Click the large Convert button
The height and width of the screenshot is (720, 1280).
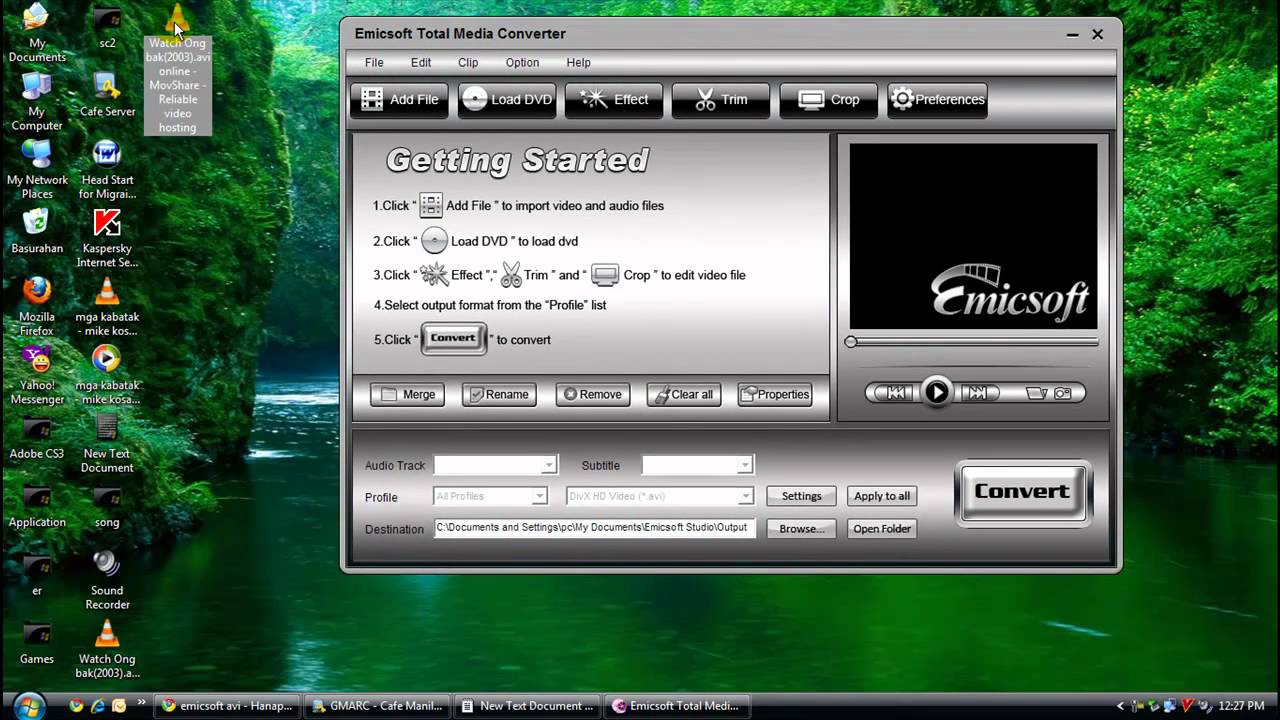[1022, 492]
